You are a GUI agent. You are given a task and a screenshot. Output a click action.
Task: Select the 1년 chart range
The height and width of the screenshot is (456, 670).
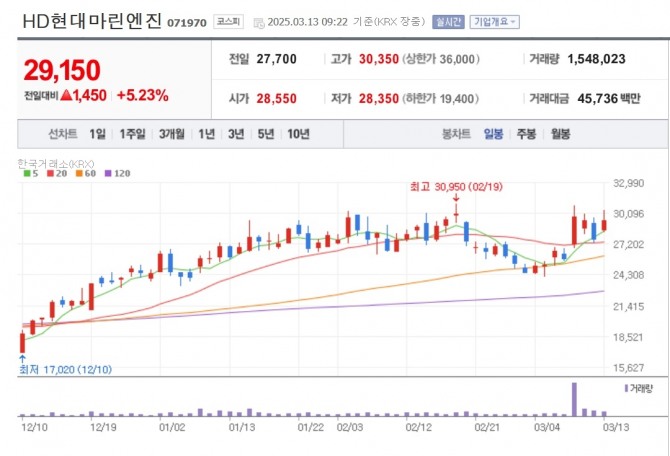click(207, 134)
